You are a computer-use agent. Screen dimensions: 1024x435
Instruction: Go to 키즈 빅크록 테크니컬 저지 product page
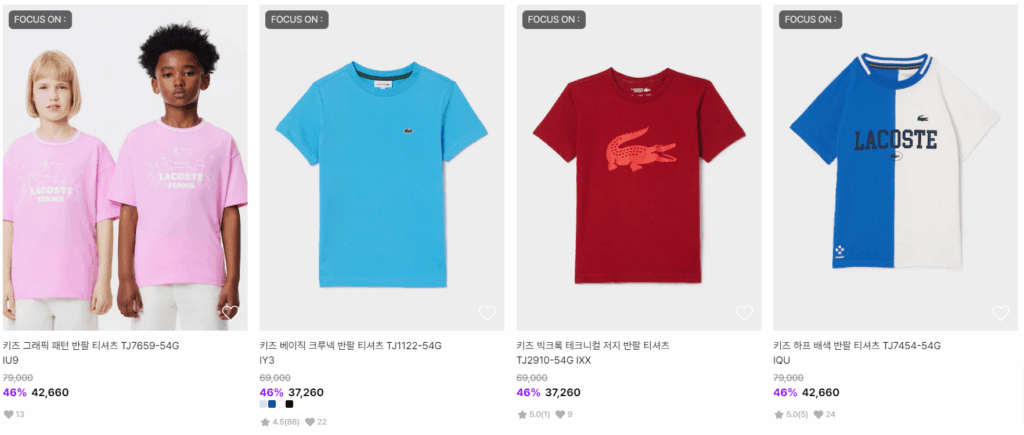(x=593, y=346)
